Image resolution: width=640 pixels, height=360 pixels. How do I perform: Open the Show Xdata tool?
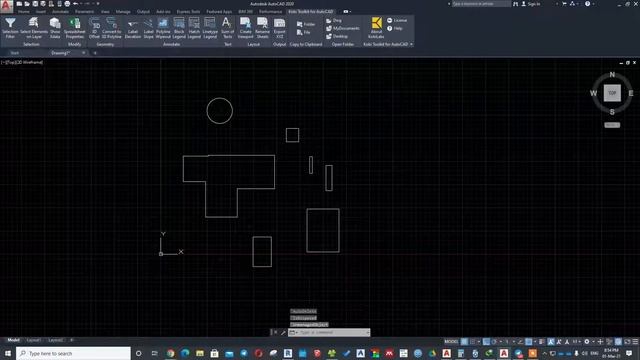55,28
